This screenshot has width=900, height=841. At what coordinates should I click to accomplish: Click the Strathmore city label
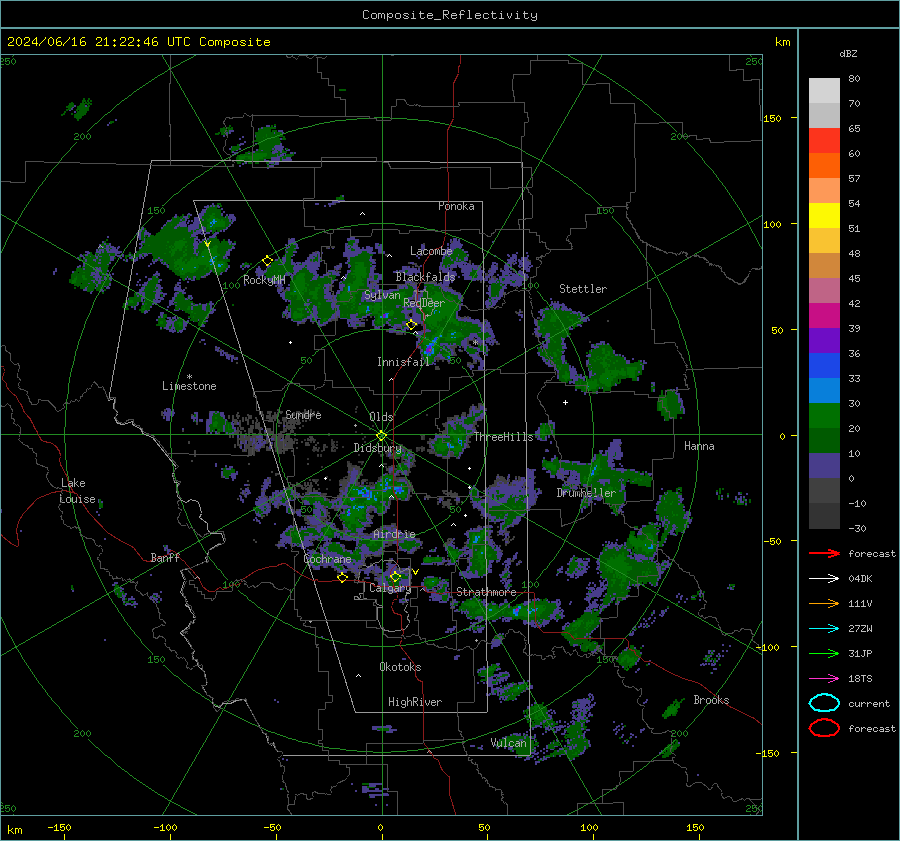(x=486, y=592)
